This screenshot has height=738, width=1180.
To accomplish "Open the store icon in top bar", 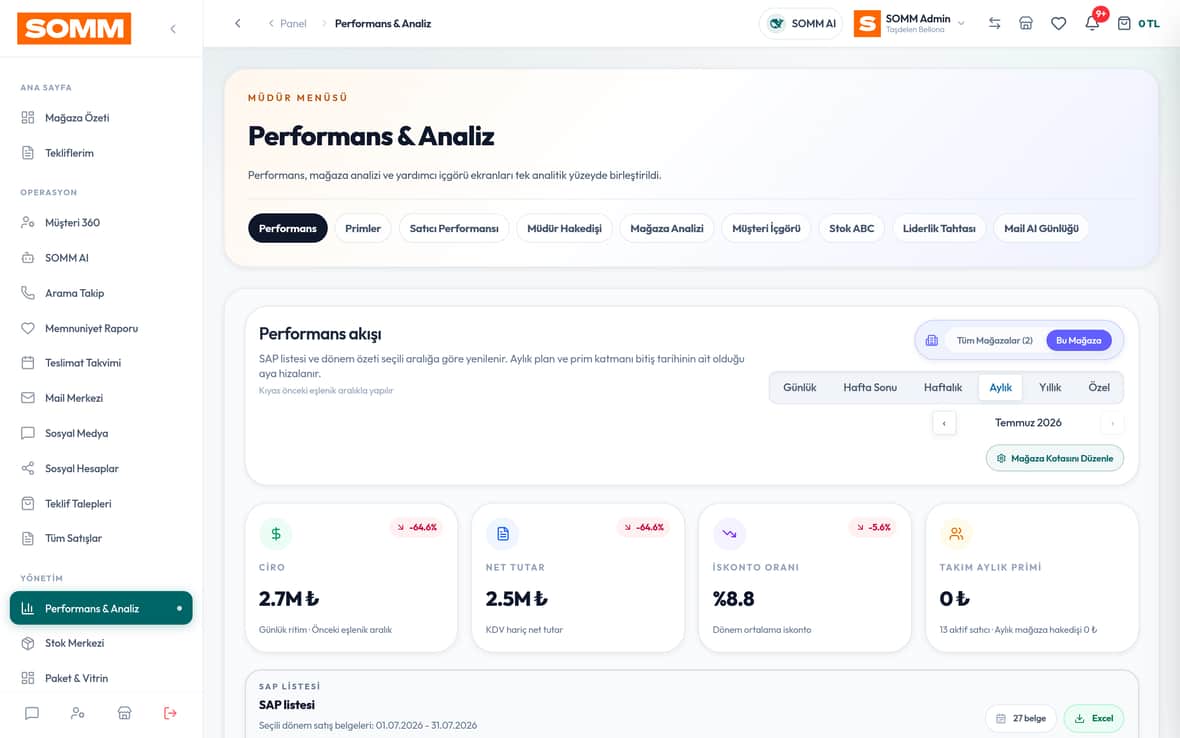I will pyautogui.click(x=1026, y=23).
